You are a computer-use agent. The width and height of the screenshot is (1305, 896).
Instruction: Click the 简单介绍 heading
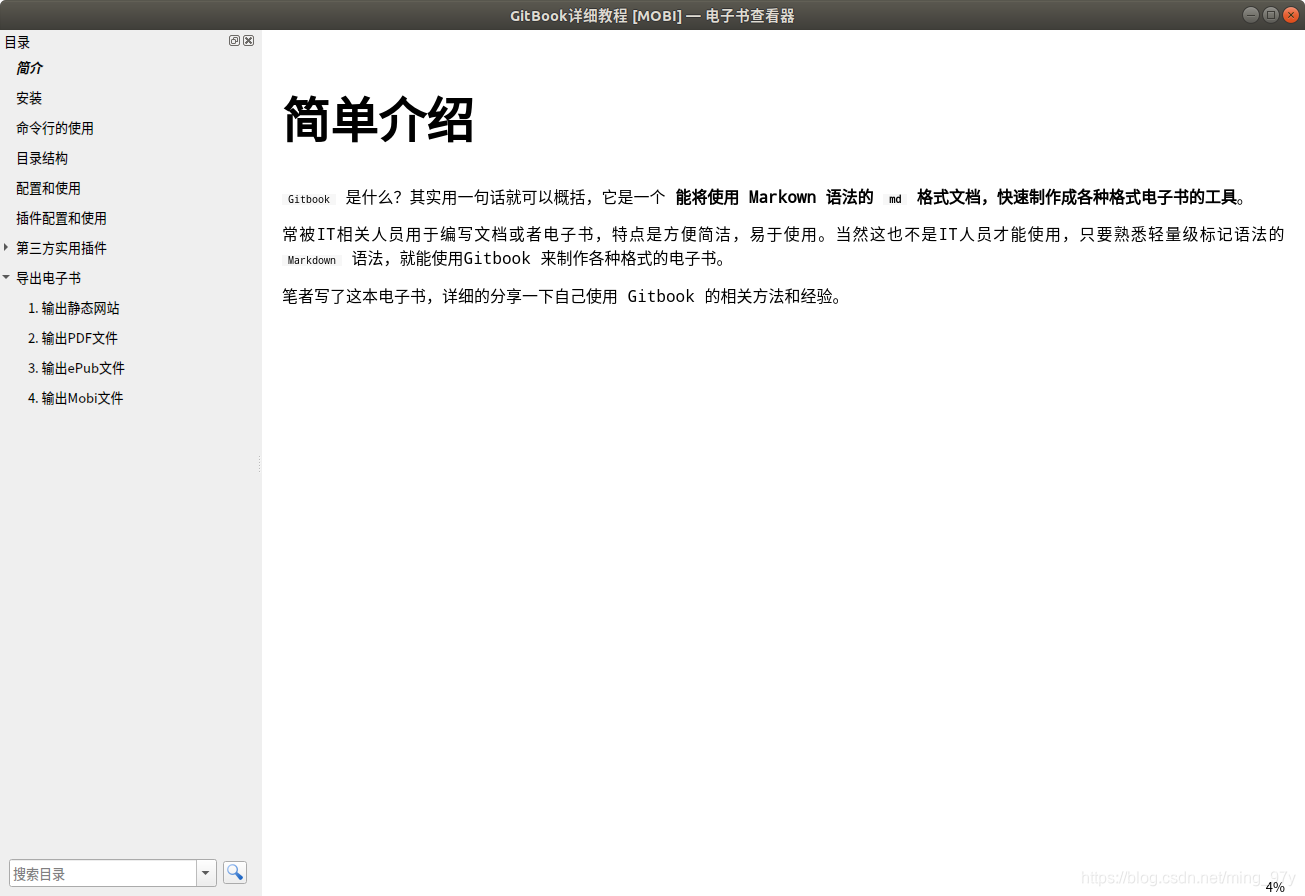pyautogui.click(x=378, y=120)
